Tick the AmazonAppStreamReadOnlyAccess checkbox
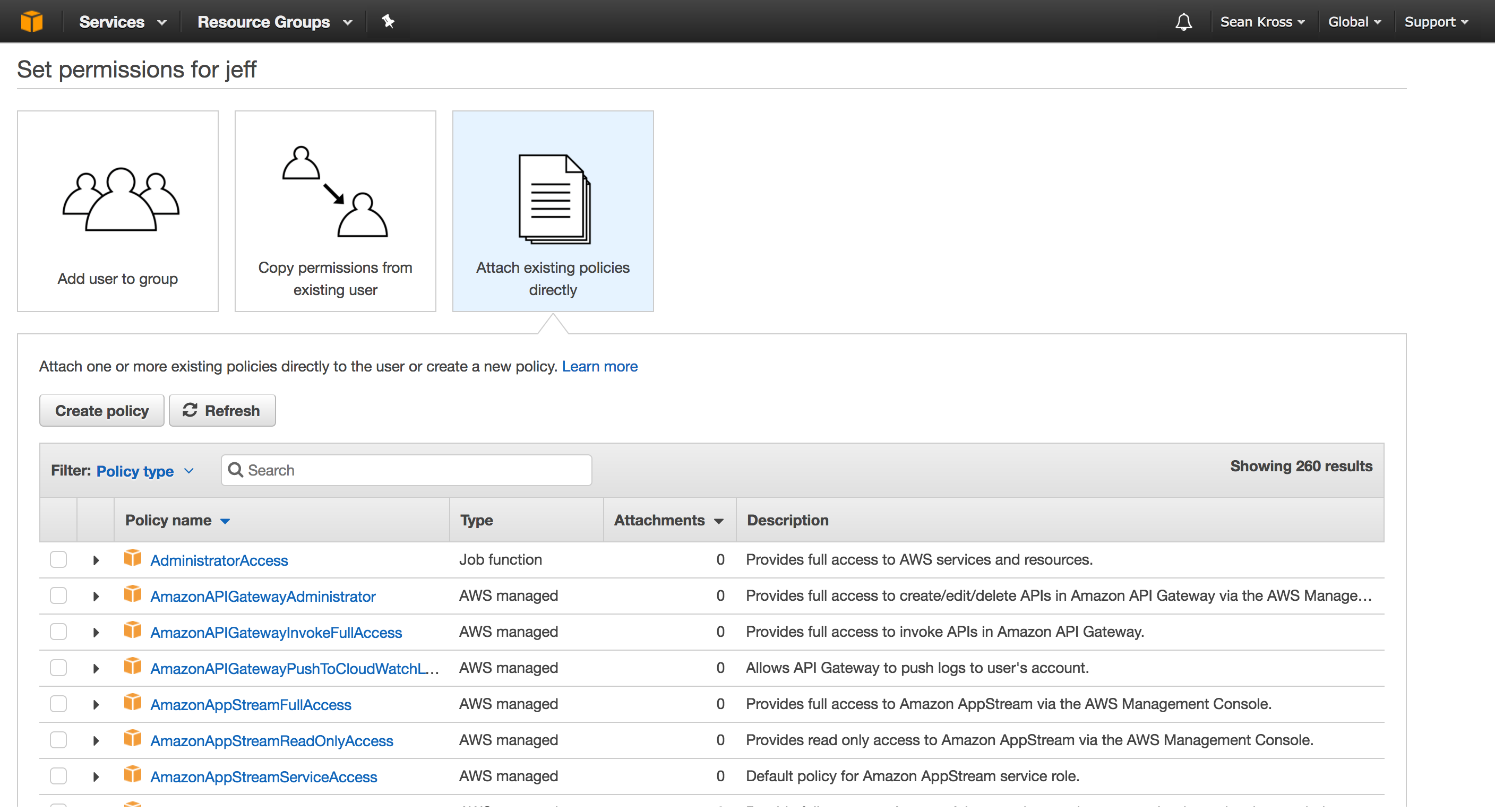The height and width of the screenshot is (812, 1495). (x=58, y=740)
